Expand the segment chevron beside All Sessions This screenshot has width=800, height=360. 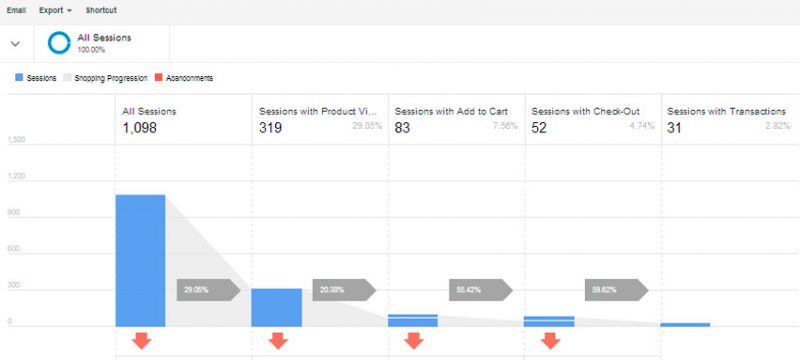tap(15, 44)
